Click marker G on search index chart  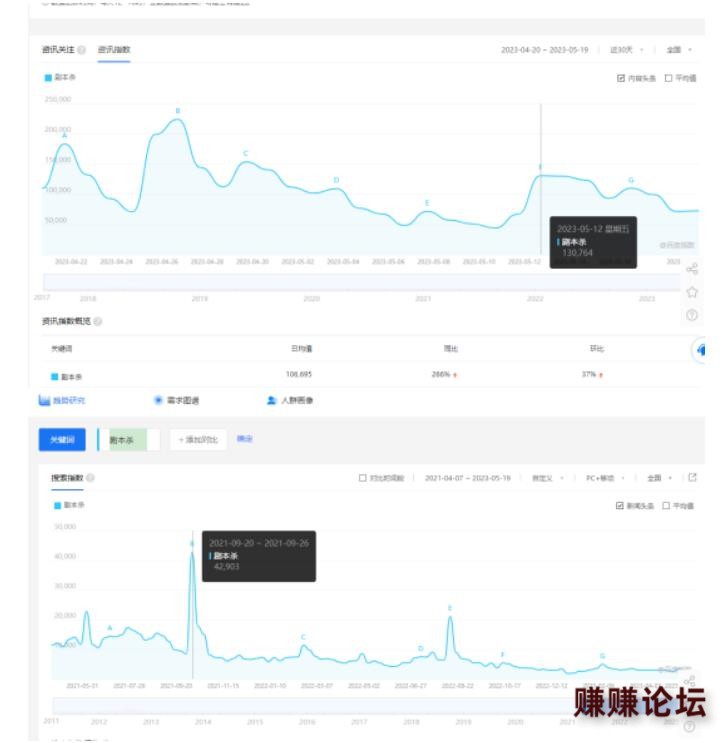(602, 656)
